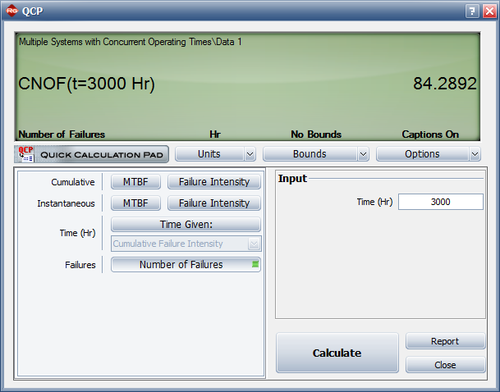Click the Close button beside Calculate

pyautogui.click(x=445, y=365)
